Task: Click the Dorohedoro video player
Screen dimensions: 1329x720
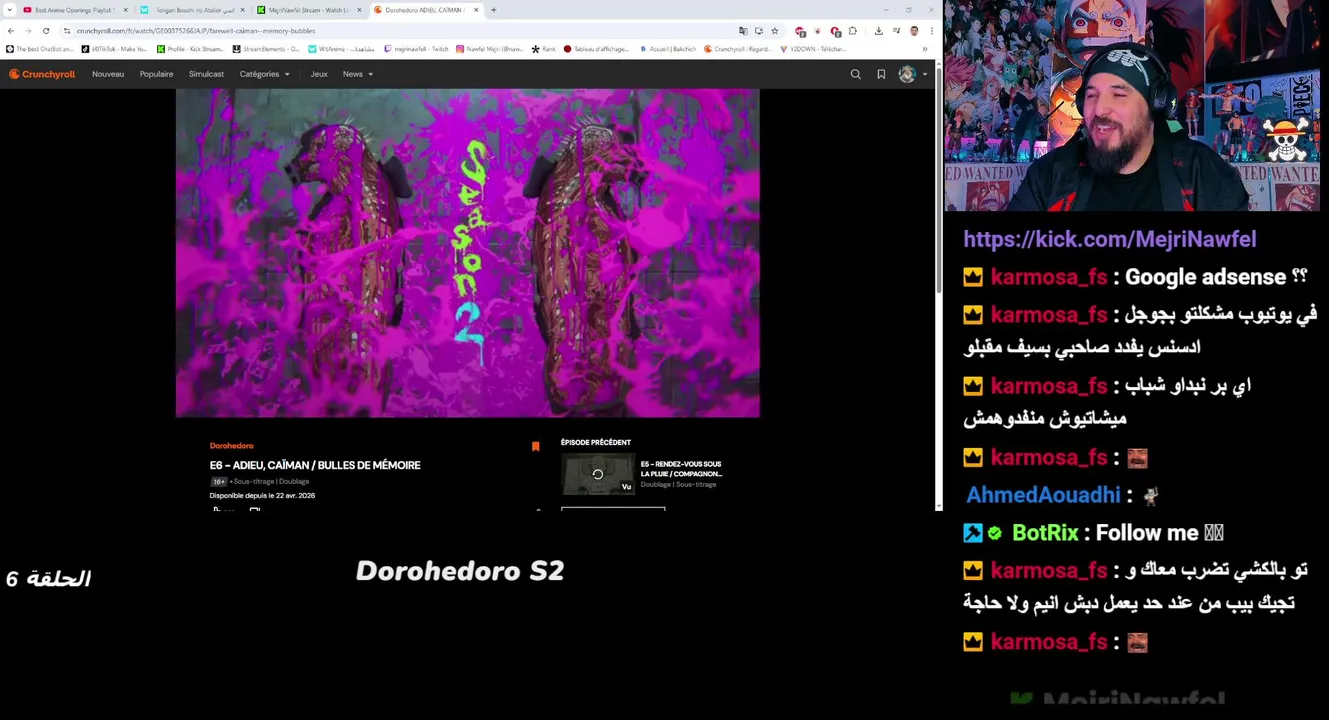Action: (x=467, y=253)
